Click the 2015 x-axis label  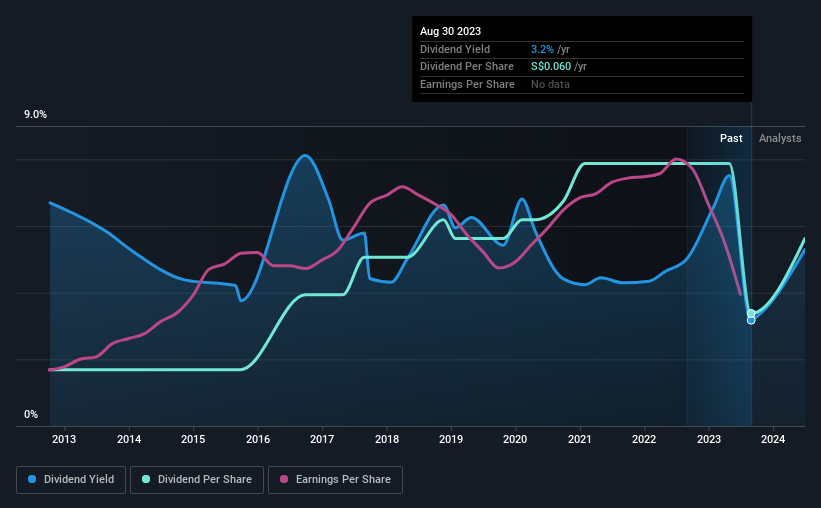pyautogui.click(x=193, y=439)
